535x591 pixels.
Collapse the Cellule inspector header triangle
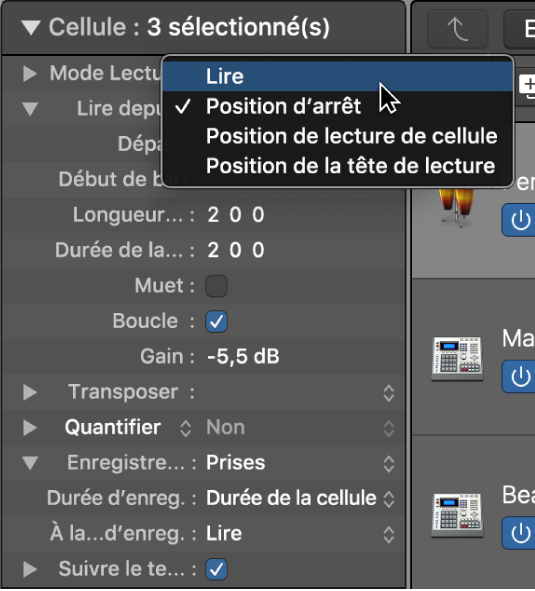click(x=31, y=28)
